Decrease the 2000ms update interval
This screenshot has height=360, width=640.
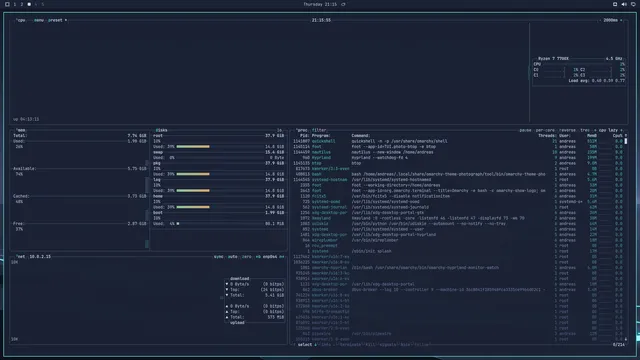click(x=600, y=20)
